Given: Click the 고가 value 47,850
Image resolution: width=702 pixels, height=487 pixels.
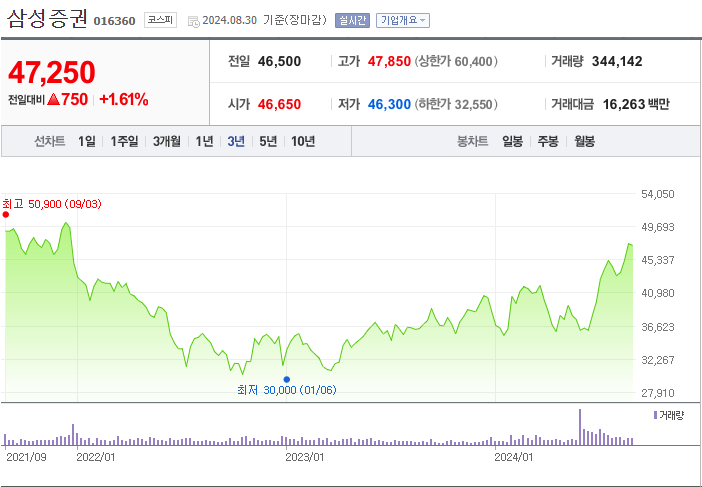Looking at the screenshot, I should (x=389, y=61).
